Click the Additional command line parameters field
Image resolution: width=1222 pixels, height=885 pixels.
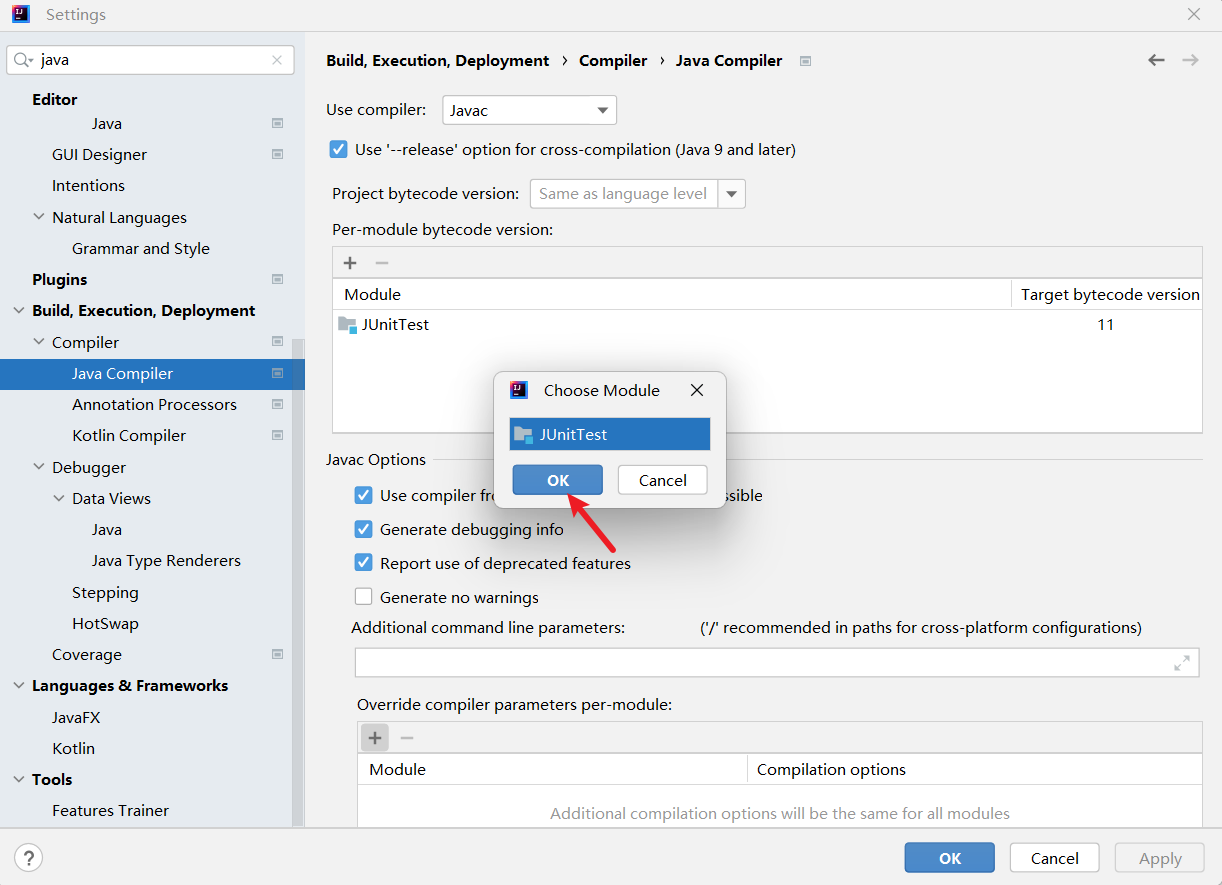pyautogui.click(x=760, y=663)
